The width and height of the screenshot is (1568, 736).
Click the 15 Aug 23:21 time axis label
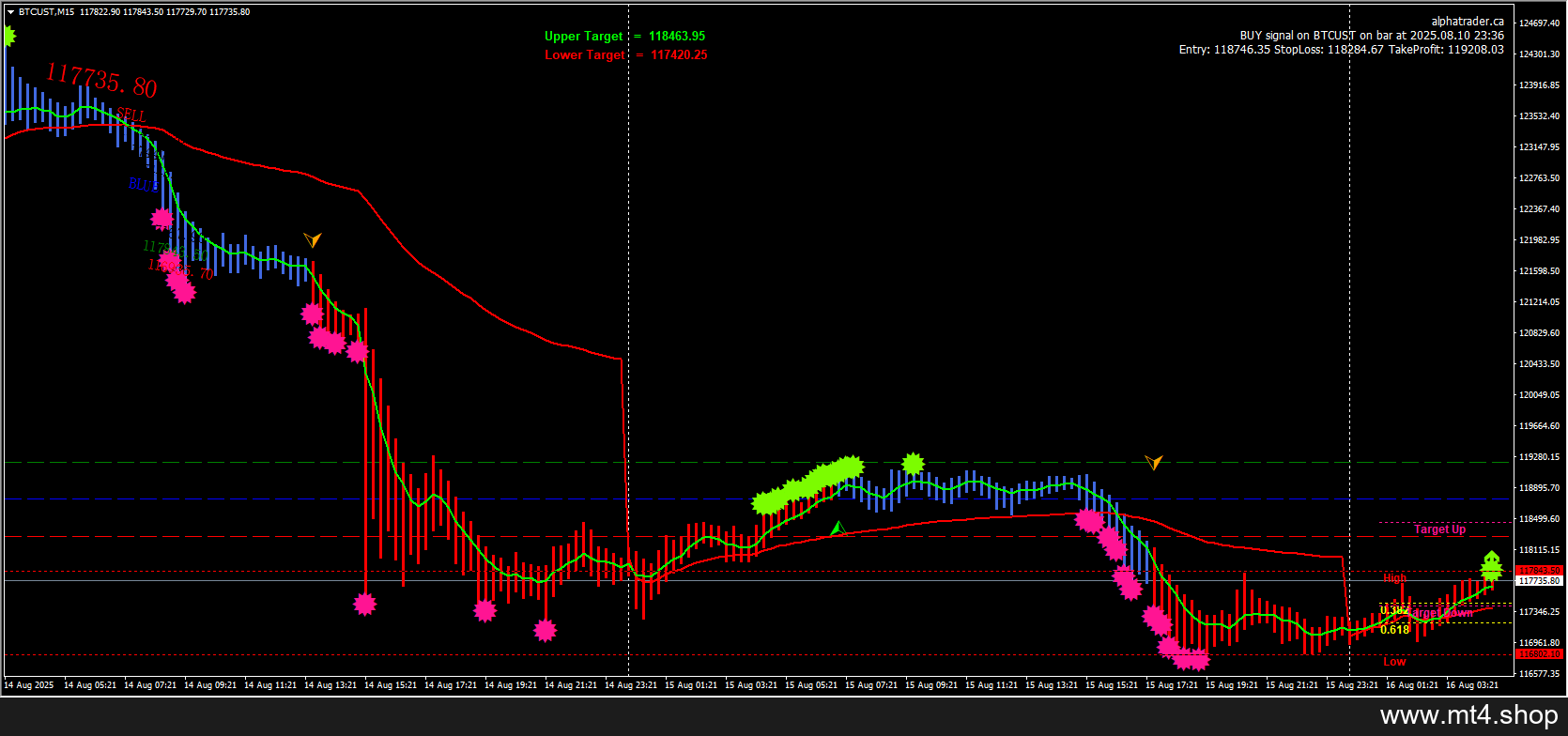(1352, 685)
